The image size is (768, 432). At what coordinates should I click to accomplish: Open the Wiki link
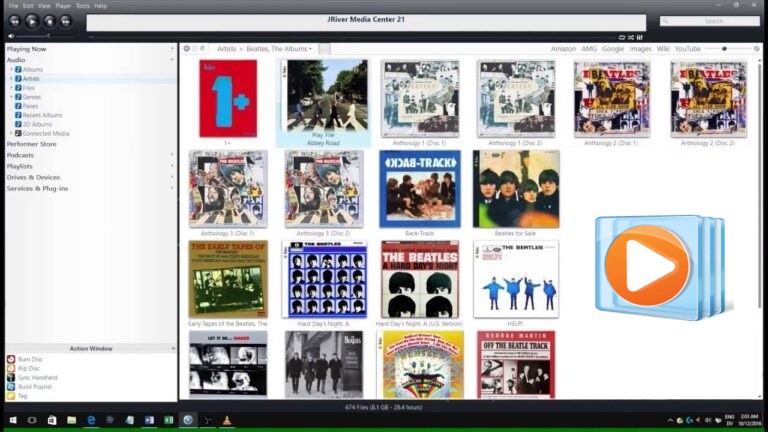[663, 49]
